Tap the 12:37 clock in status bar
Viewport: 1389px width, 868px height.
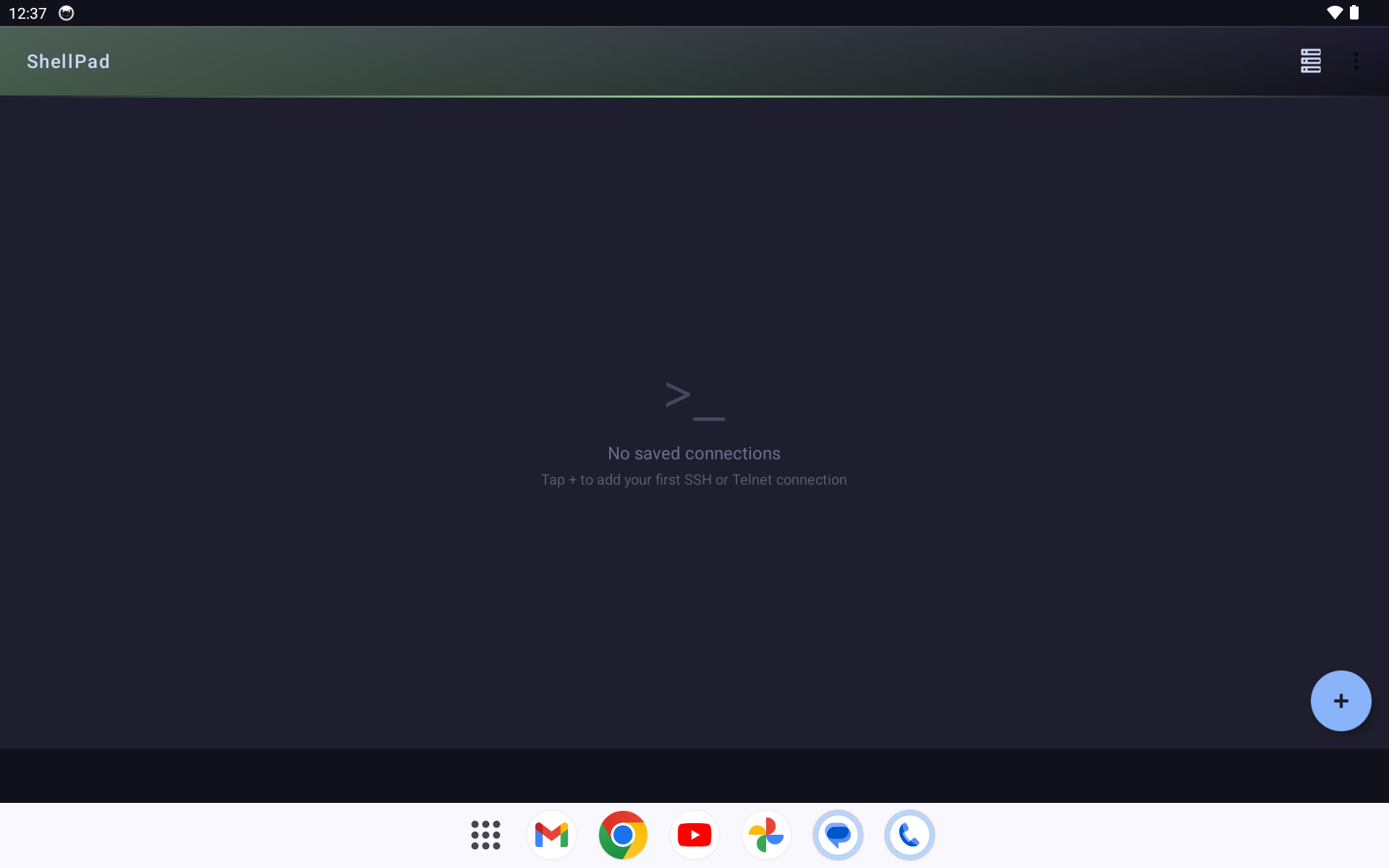[27, 13]
